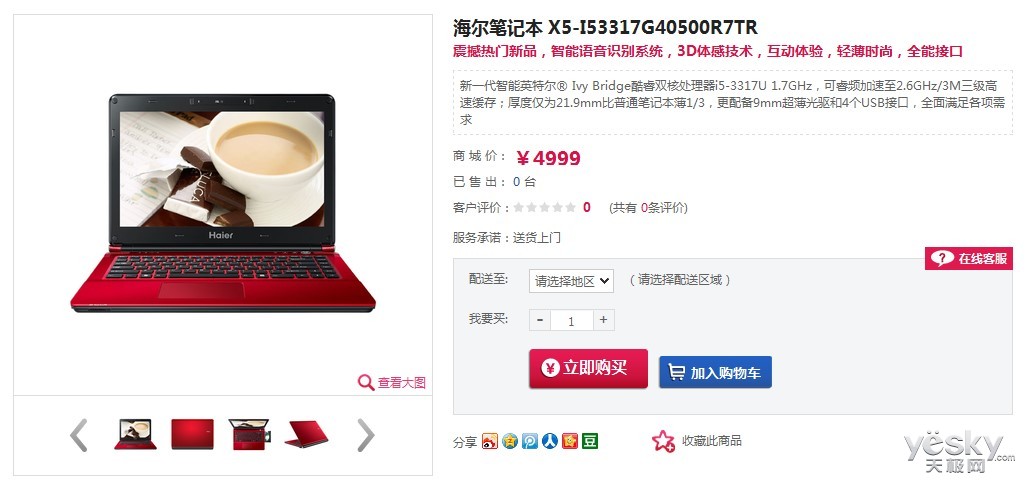Select the open-laptop front view thumbnail
The height and width of the screenshot is (487, 1026).
(x=135, y=435)
